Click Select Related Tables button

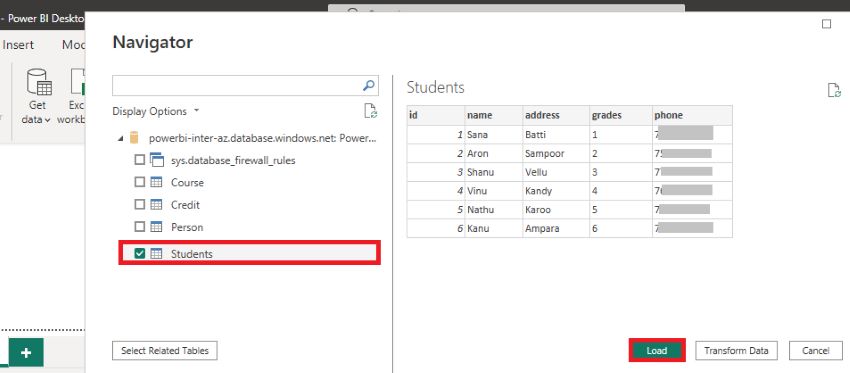click(165, 351)
